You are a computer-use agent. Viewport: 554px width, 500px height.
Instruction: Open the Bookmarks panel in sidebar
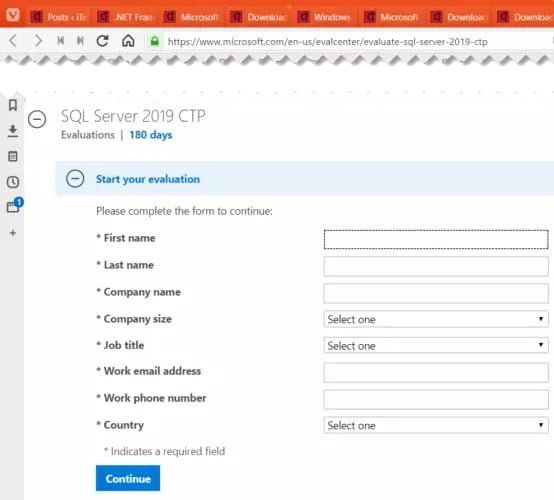[x=13, y=105]
